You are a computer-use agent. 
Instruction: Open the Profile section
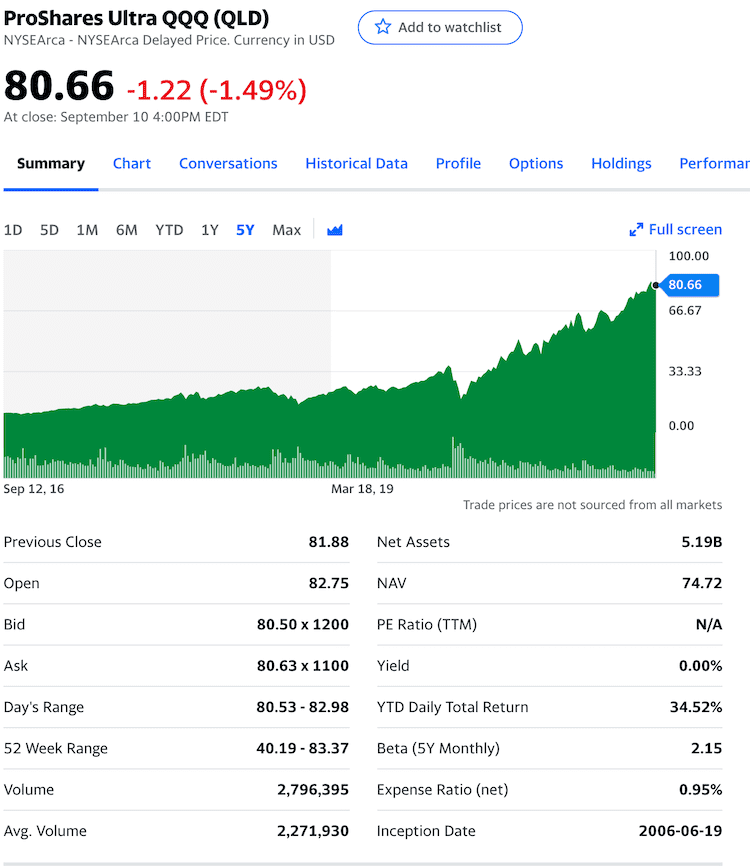point(458,163)
